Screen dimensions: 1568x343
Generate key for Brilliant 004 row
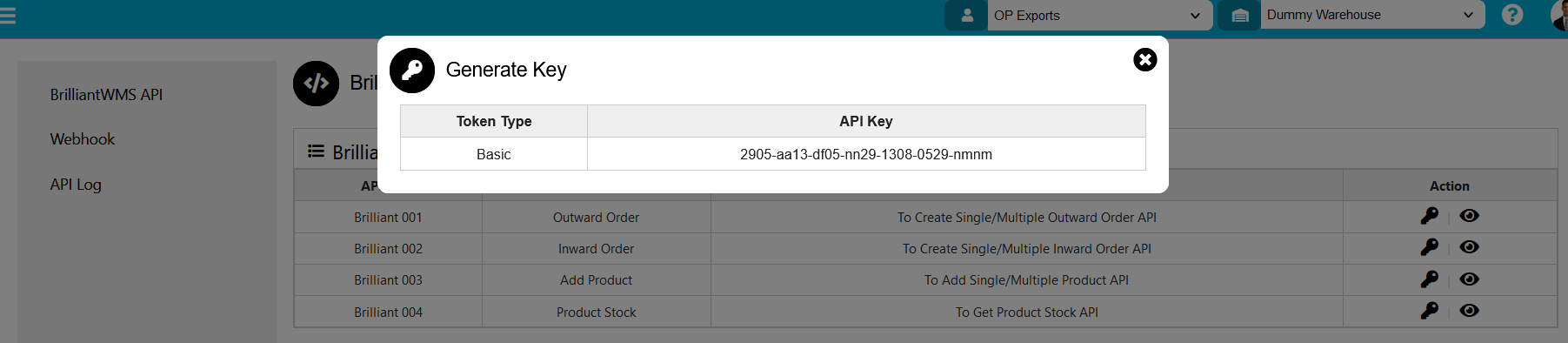tap(1429, 311)
